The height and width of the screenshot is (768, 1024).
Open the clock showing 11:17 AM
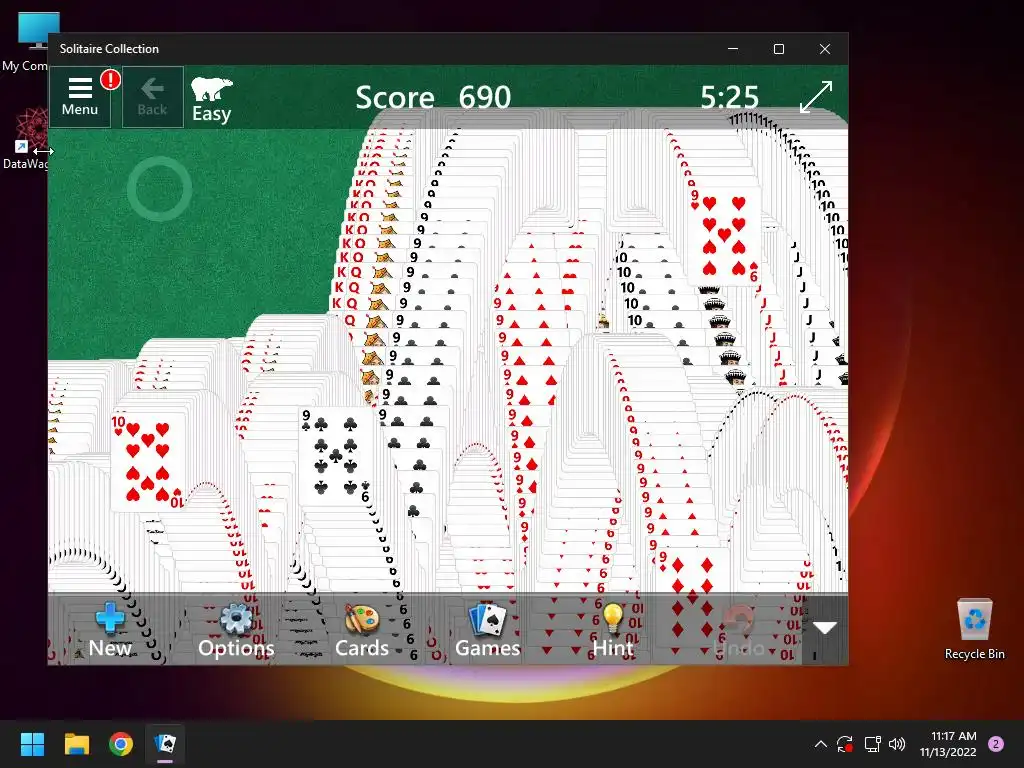pos(948,744)
